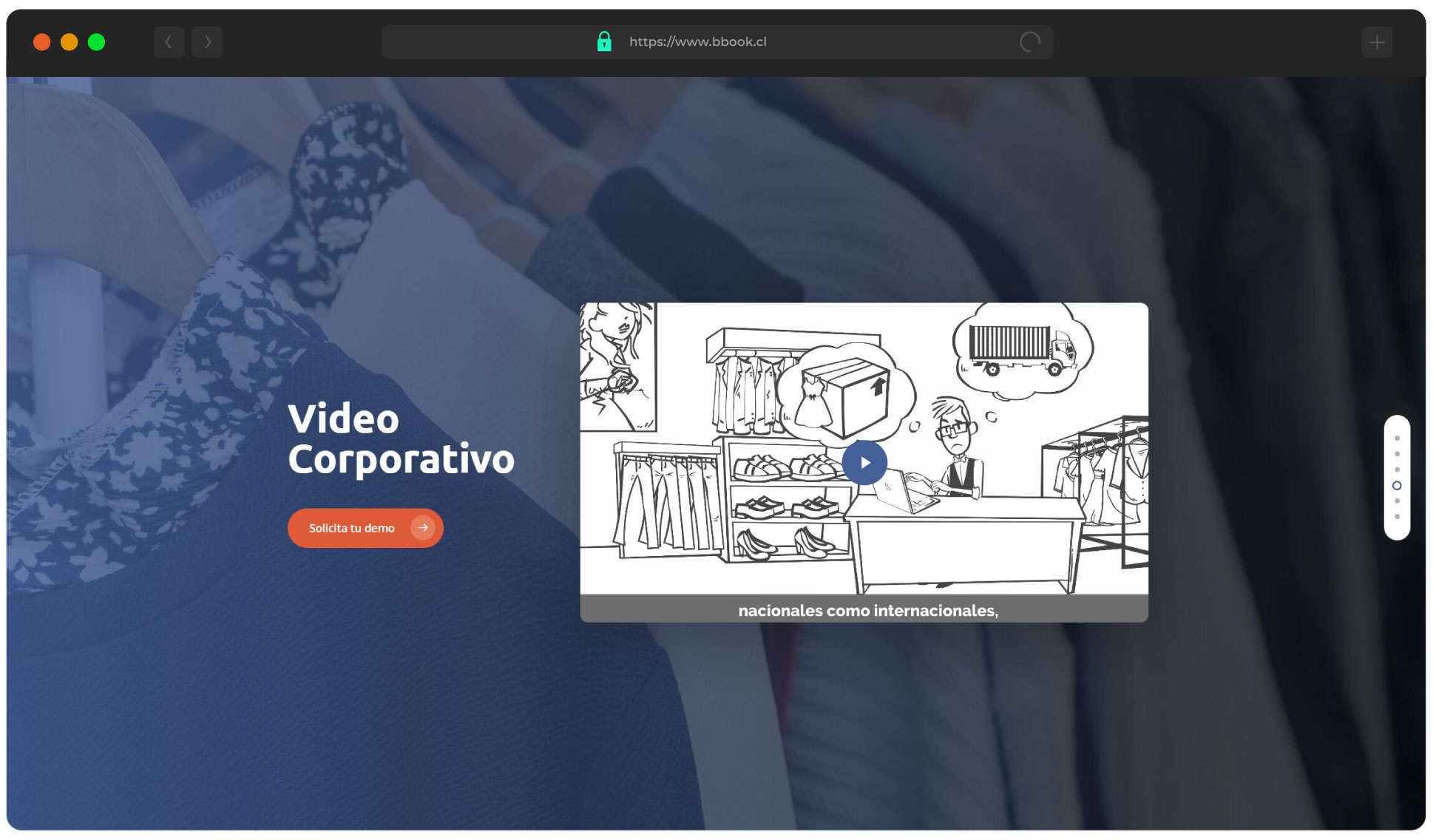Play the corporate video

864,463
